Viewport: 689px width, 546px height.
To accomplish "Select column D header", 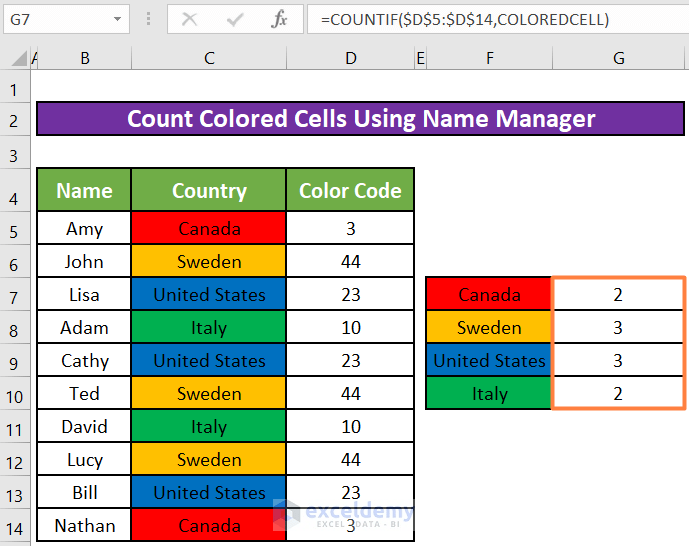I will point(351,58).
